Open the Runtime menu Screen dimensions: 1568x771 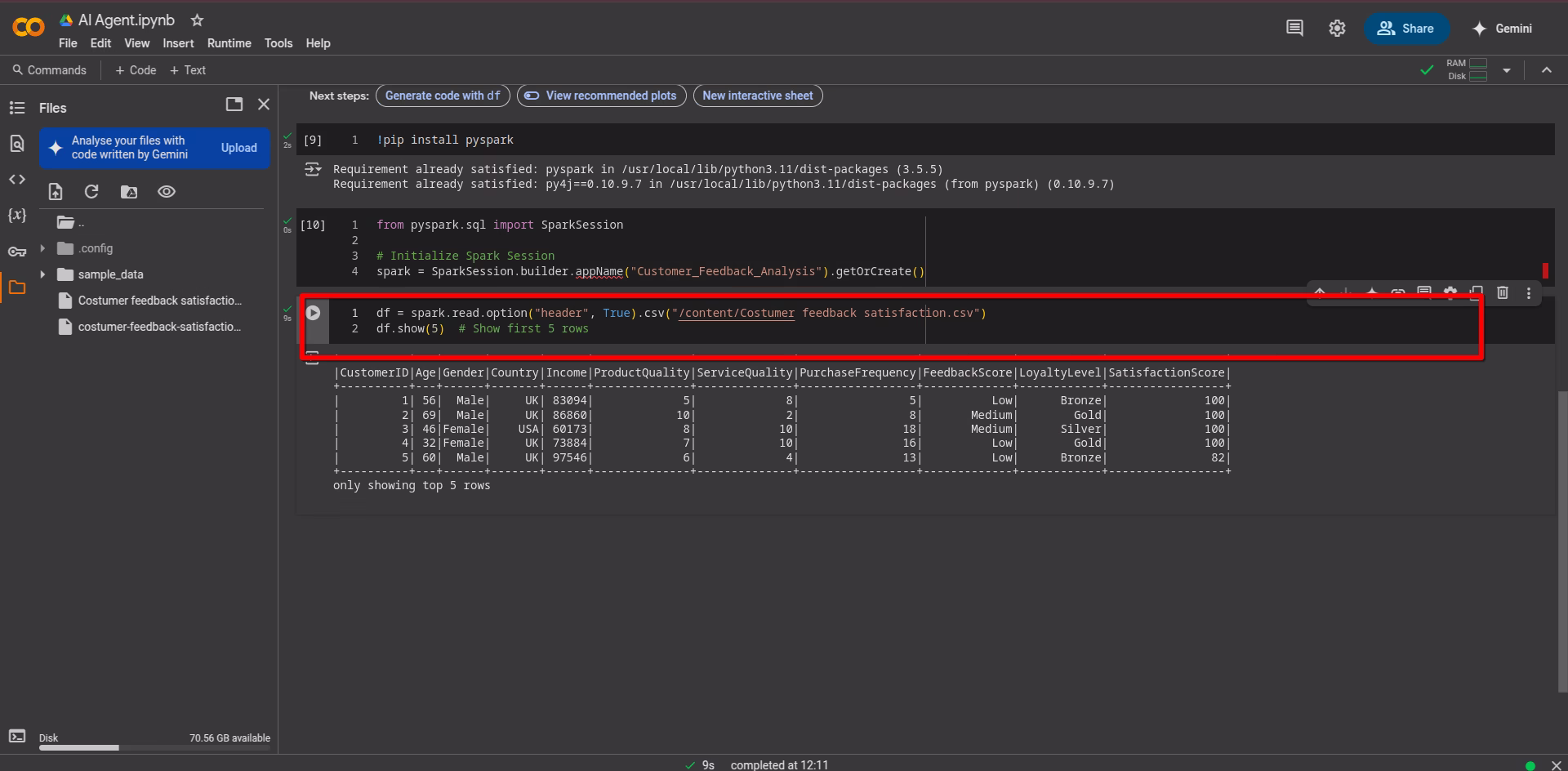tap(229, 43)
